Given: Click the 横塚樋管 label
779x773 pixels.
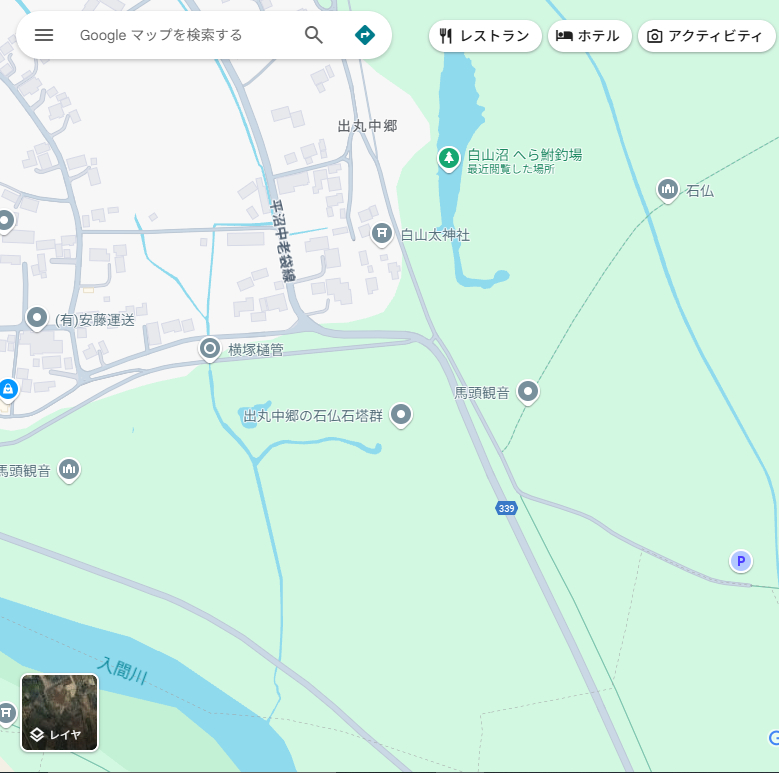Looking at the screenshot, I should pos(256,350).
